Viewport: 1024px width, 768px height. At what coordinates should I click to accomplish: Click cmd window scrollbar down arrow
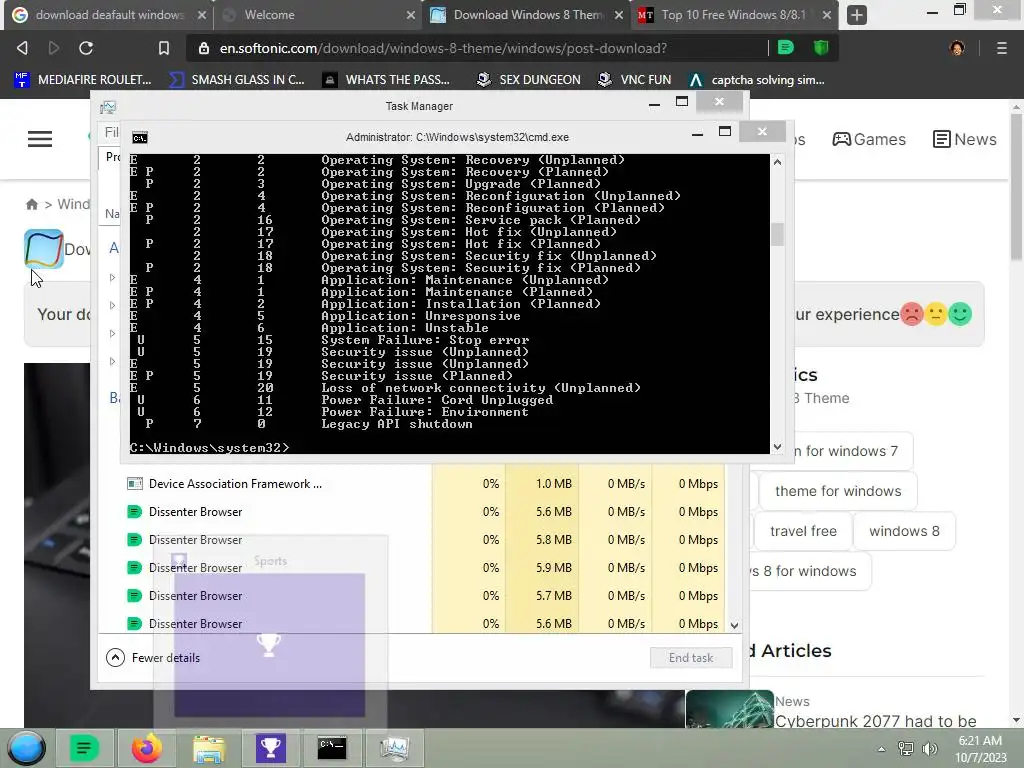pyautogui.click(x=777, y=447)
